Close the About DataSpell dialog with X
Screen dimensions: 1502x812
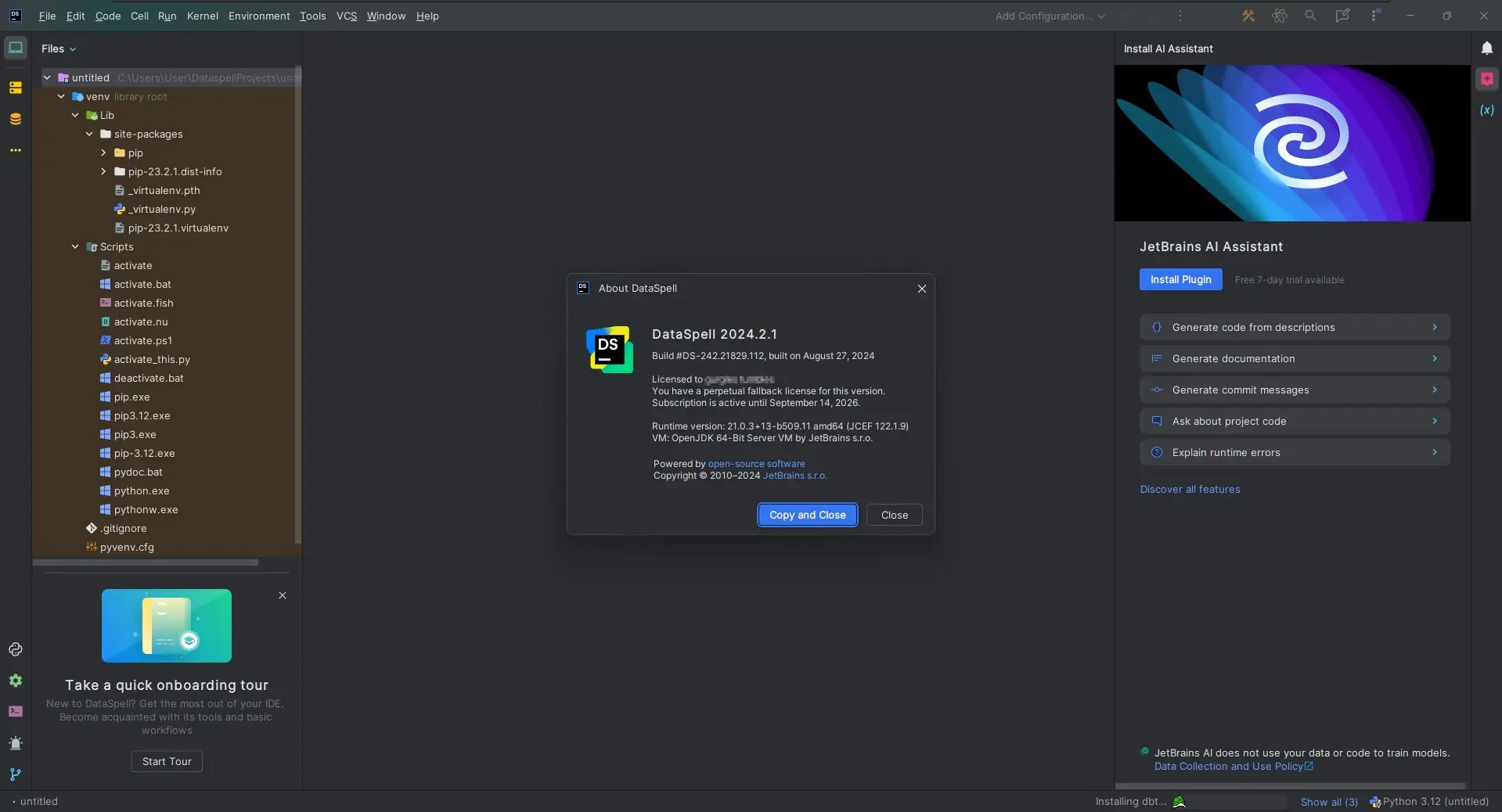pos(922,289)
